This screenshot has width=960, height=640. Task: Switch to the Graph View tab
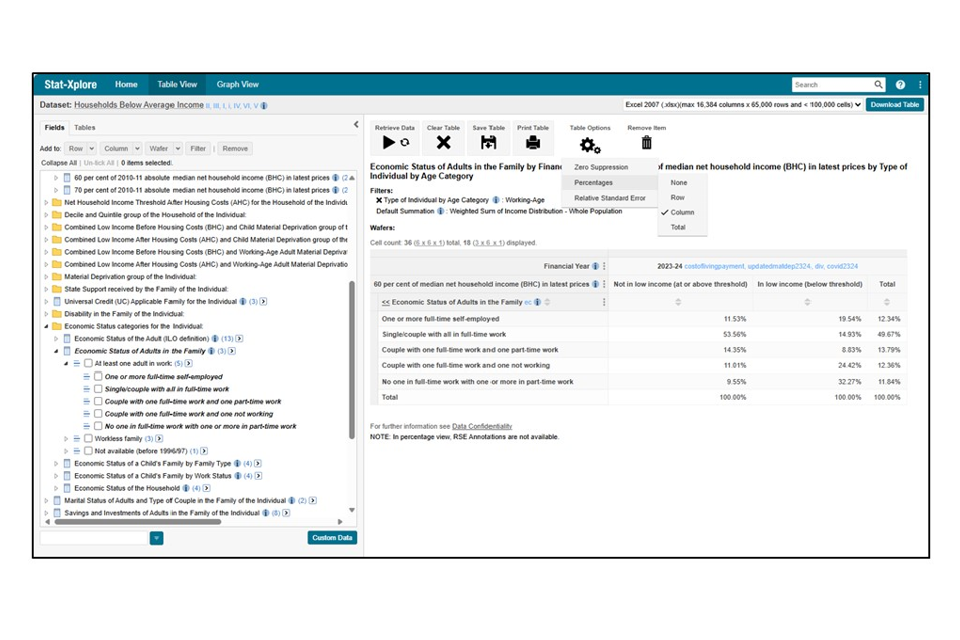237,85
